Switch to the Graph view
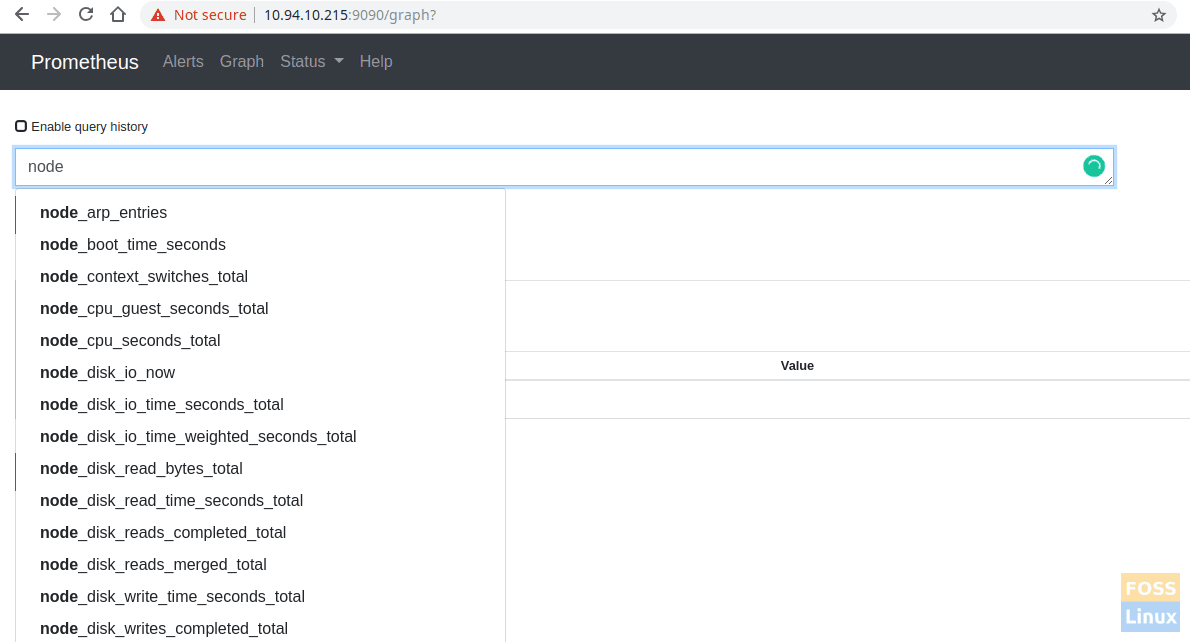Image resolution: width=1190 pixels, height=642 pixels. pos(241,61)
